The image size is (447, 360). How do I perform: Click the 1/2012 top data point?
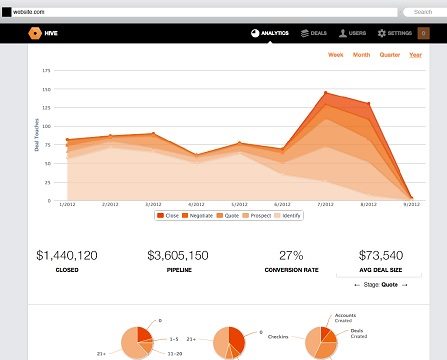point(67,140)
